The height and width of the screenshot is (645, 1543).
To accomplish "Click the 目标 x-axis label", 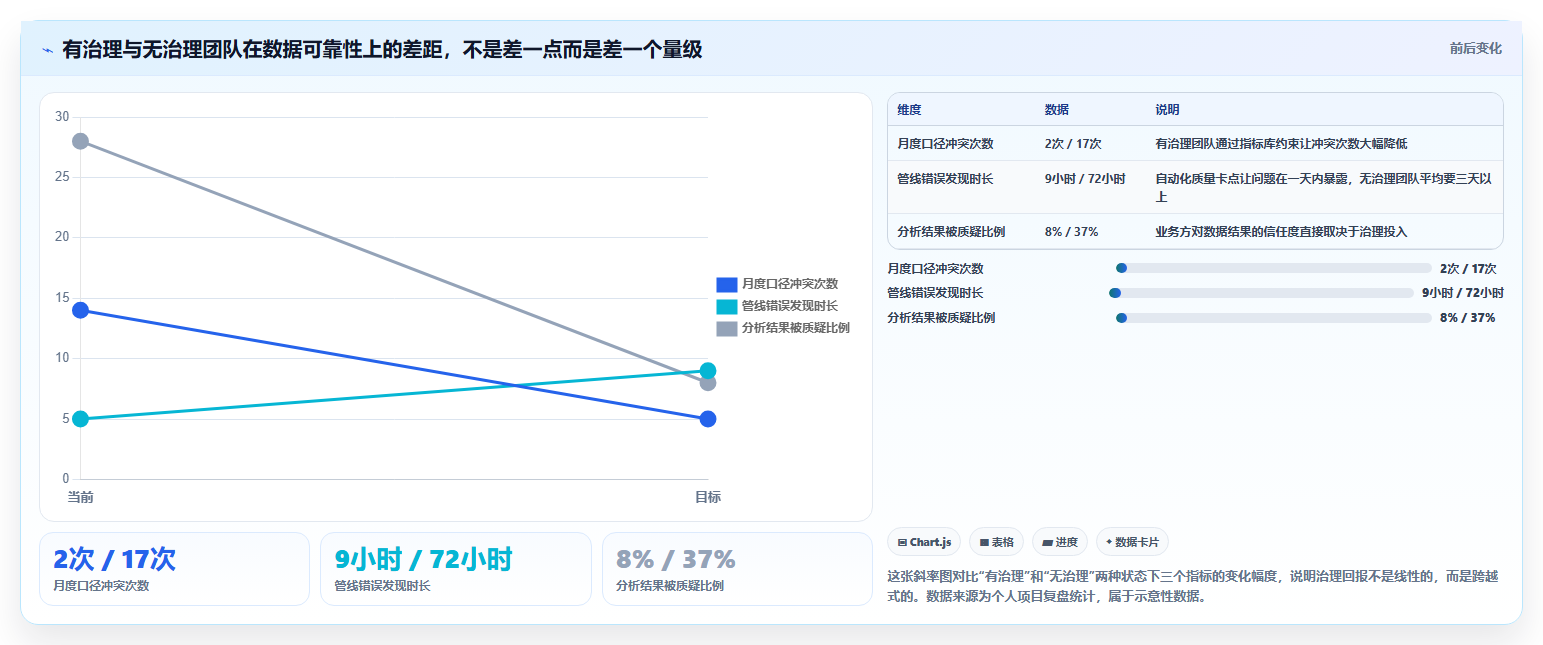I will [708, 497].
